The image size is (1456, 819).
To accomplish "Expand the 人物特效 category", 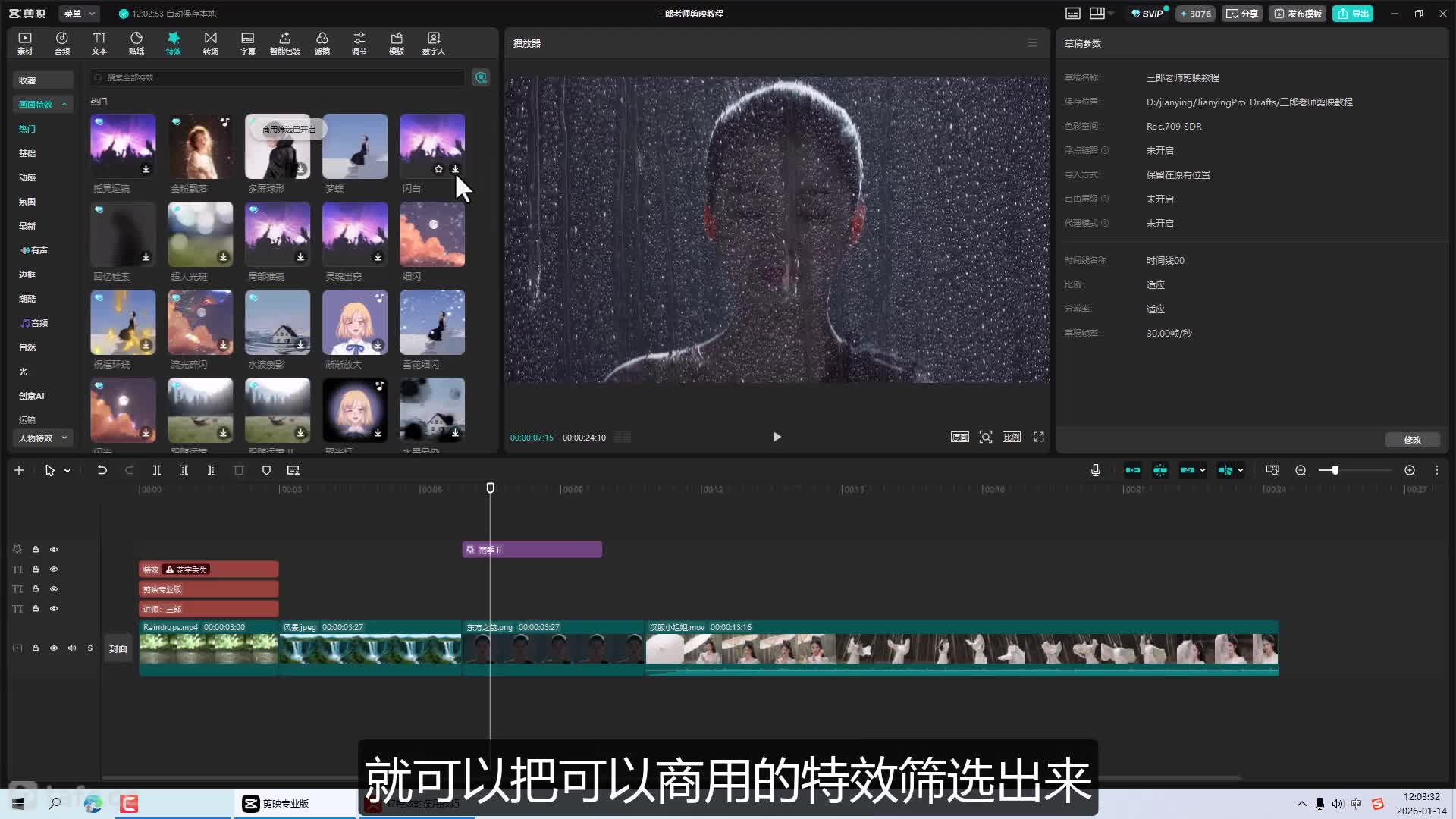I will 64,438.
